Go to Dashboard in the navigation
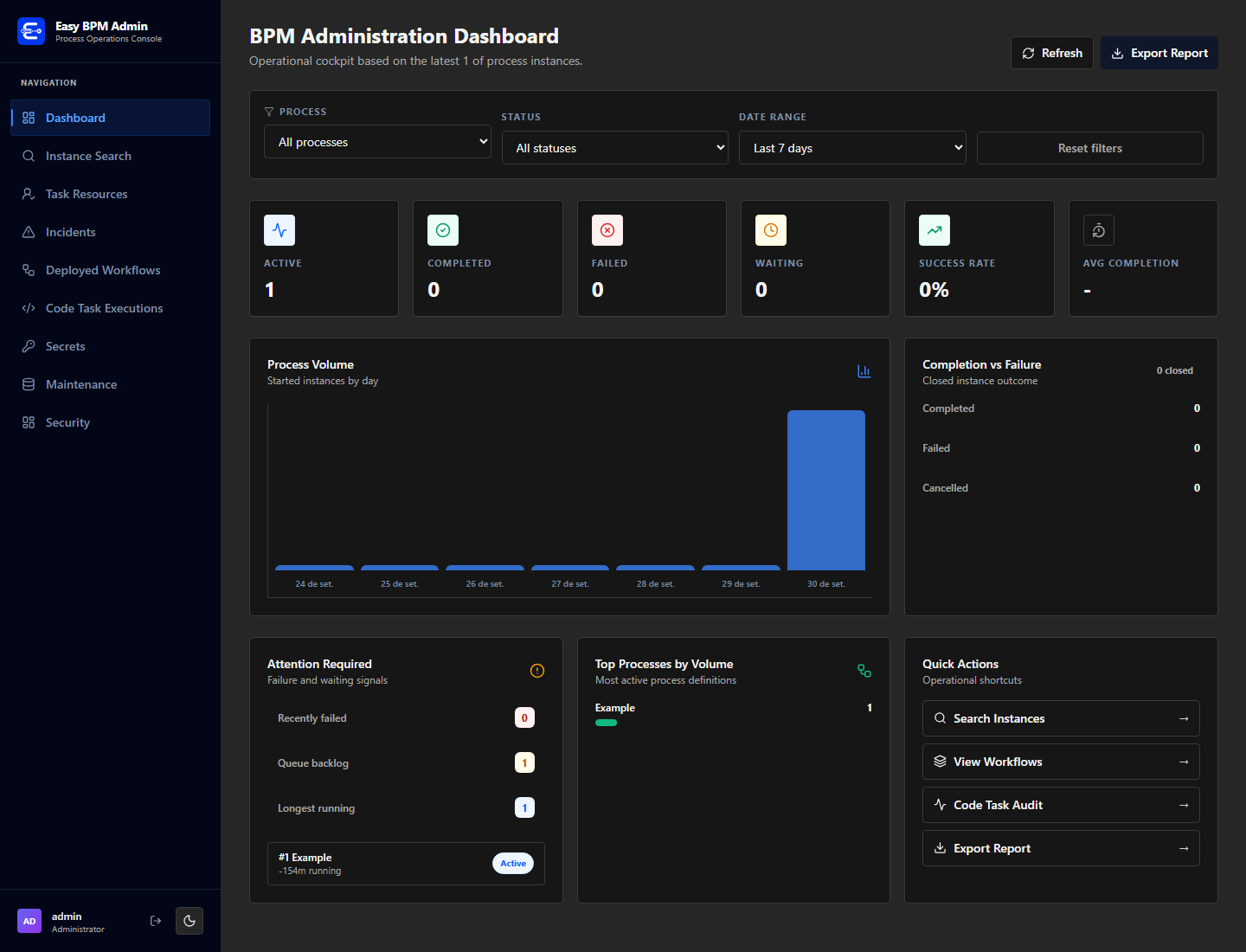The width and height of the screenshot is (1246, 952). tap(111, 118)
